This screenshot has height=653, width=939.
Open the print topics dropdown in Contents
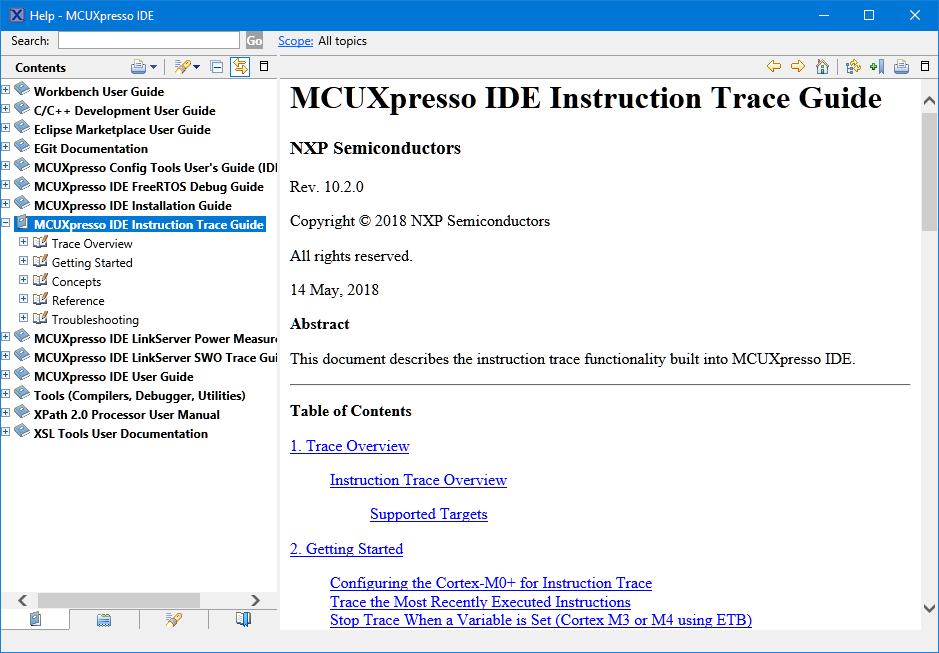[x=153, y=67]
